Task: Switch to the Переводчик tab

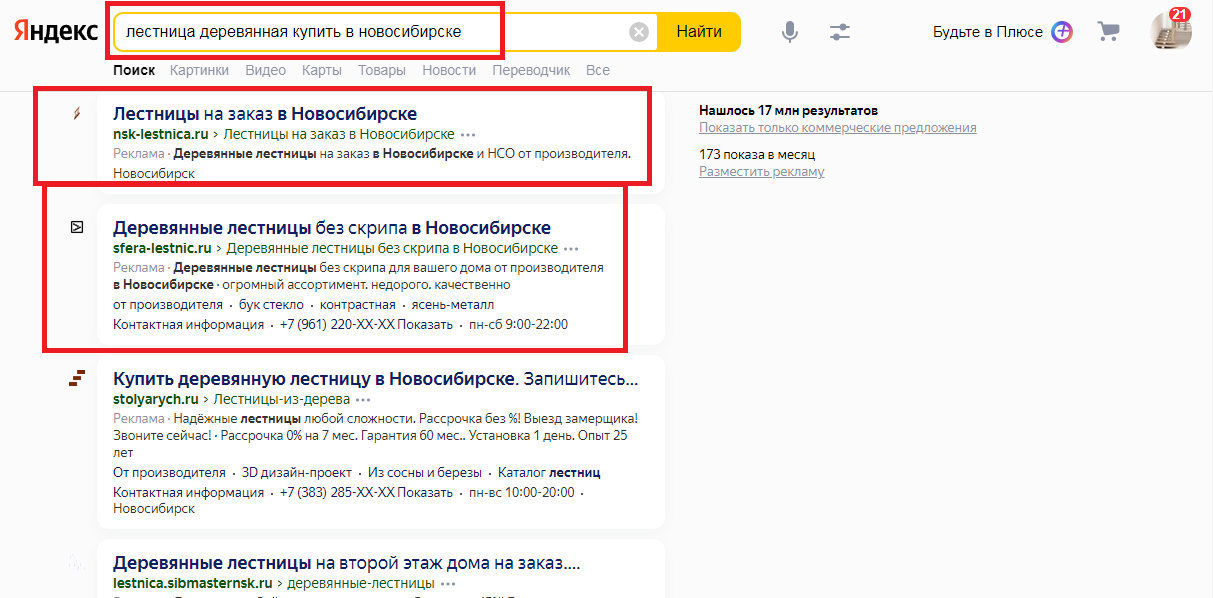Action: [x=531, y=70]
